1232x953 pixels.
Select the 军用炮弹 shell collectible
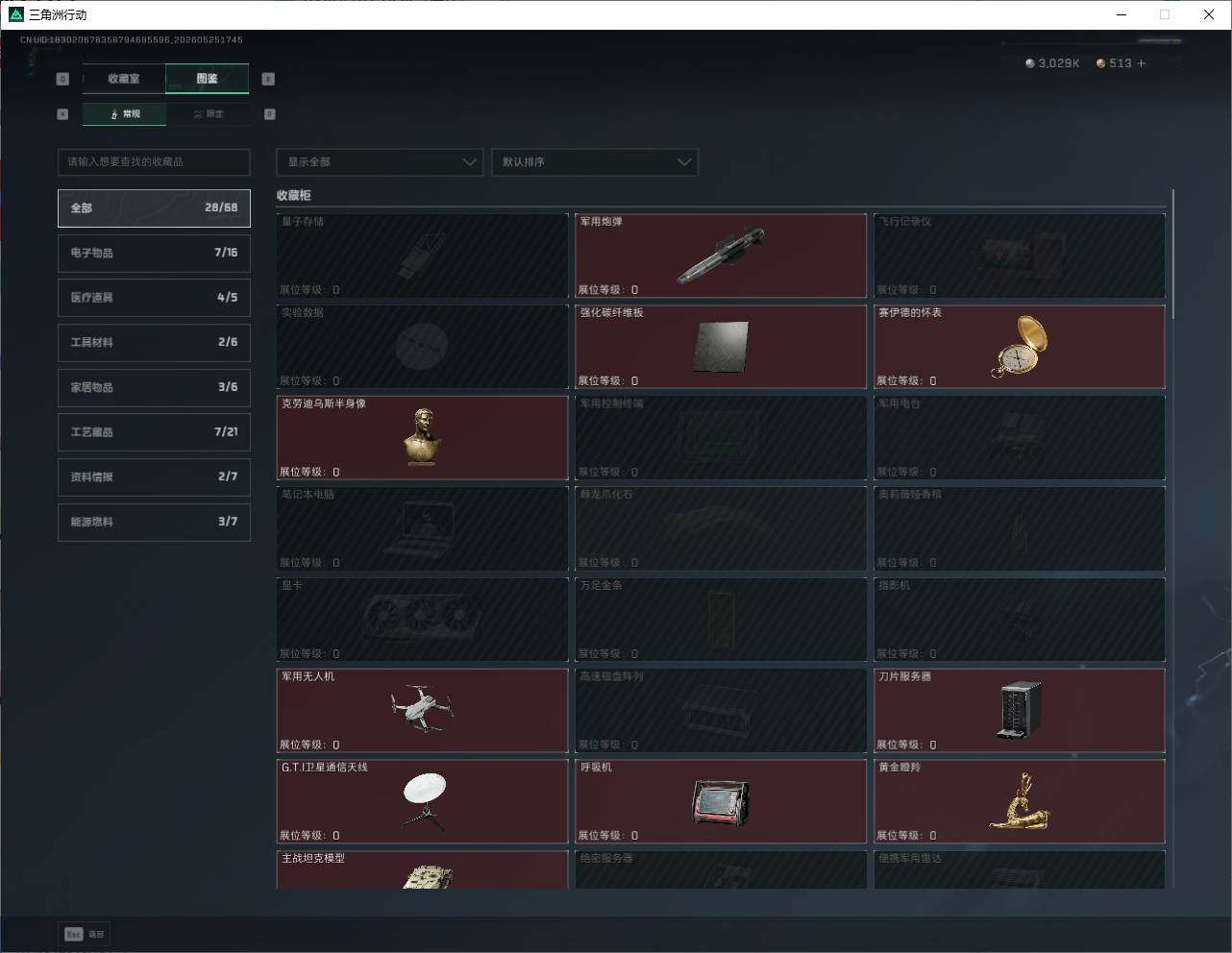tap(721, 256)
